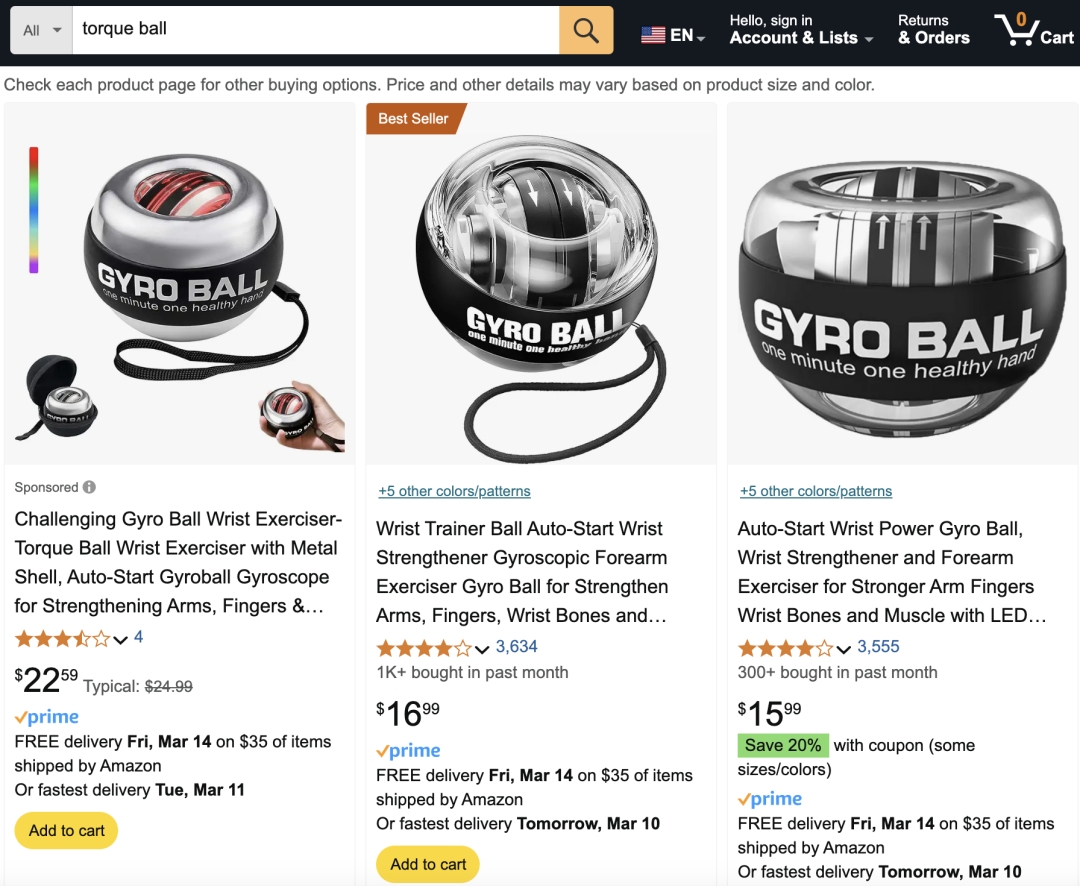Viewport: 1080px width, 886px height.
Task: Expand rating breakdown chevron for Challenging Gyro Ball
Action: (121, 639)
